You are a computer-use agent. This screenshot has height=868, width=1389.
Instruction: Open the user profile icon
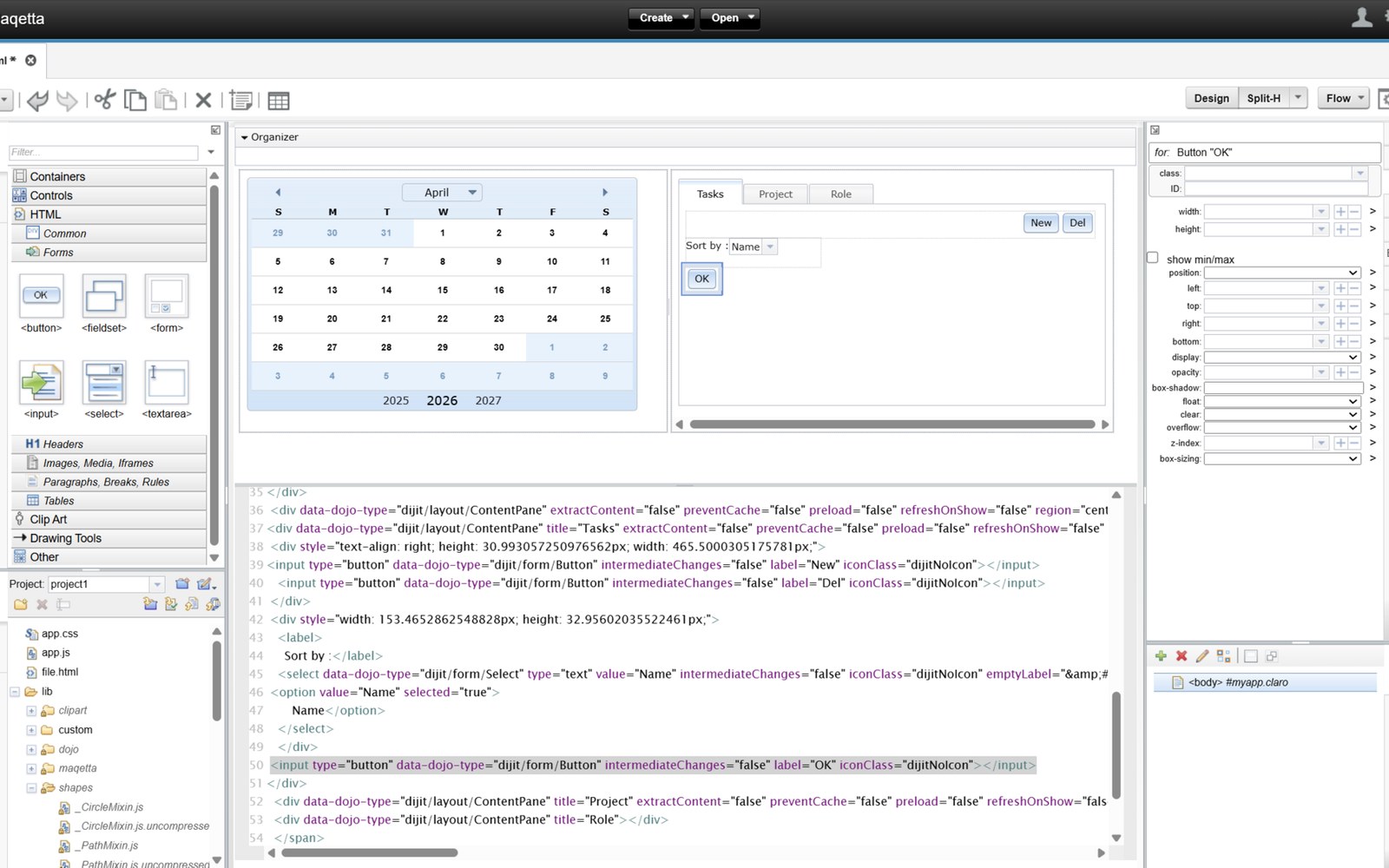click(x=1362, y=17)
